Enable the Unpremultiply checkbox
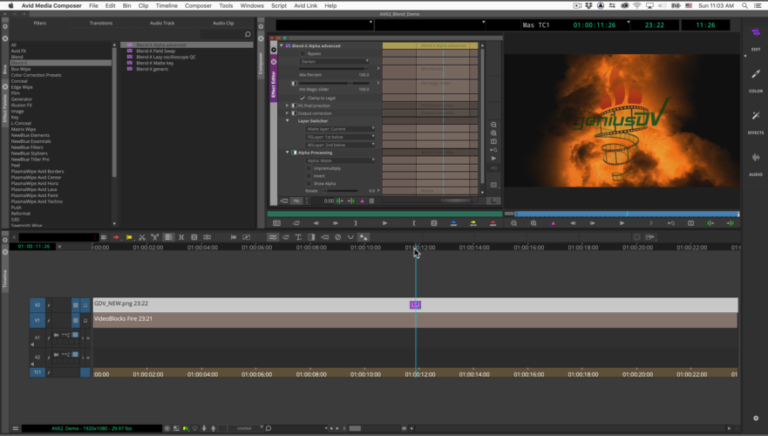 coord(309,168)
